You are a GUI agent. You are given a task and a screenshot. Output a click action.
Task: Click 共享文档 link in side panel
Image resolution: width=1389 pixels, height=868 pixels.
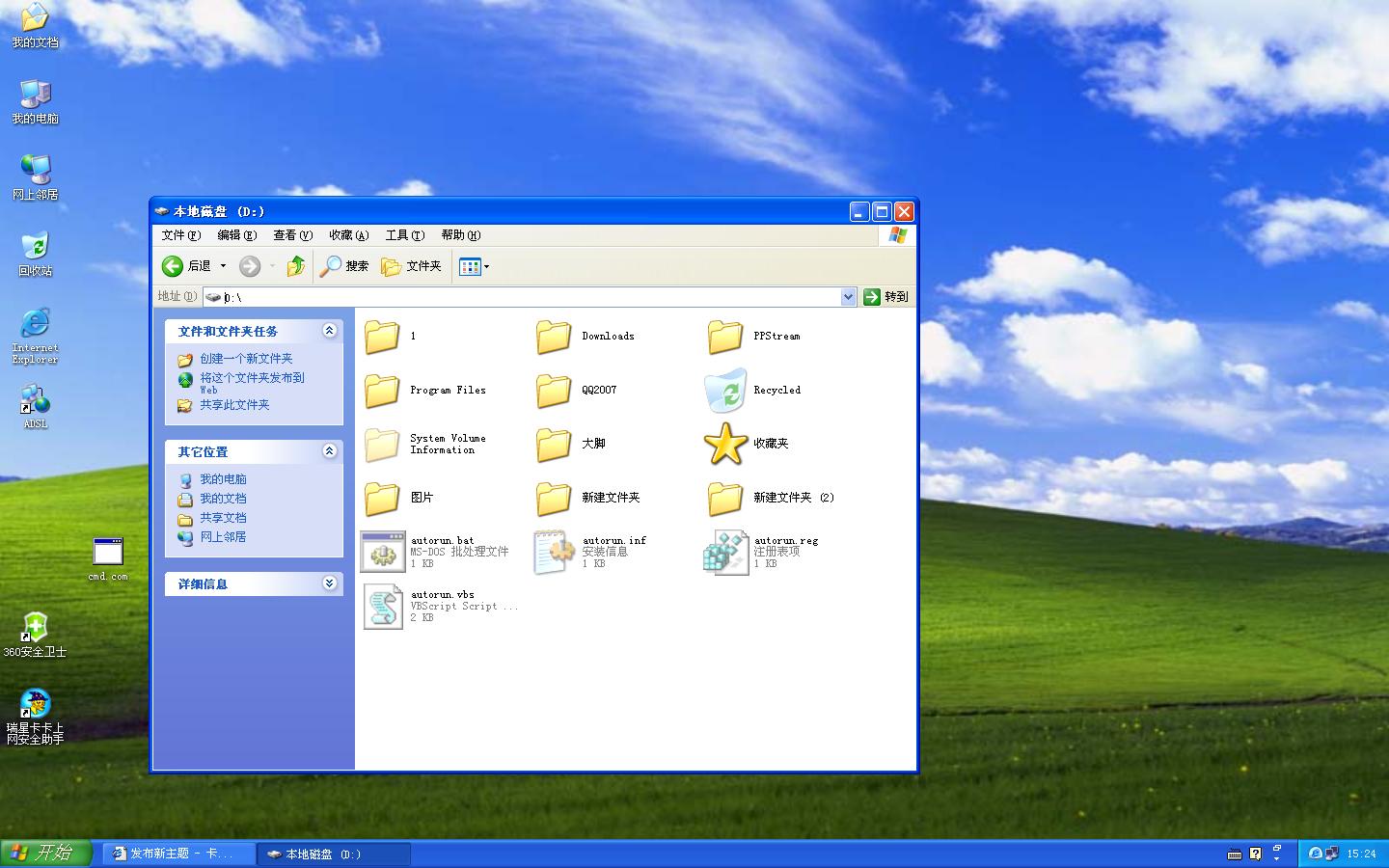click(x=223, y=518)
